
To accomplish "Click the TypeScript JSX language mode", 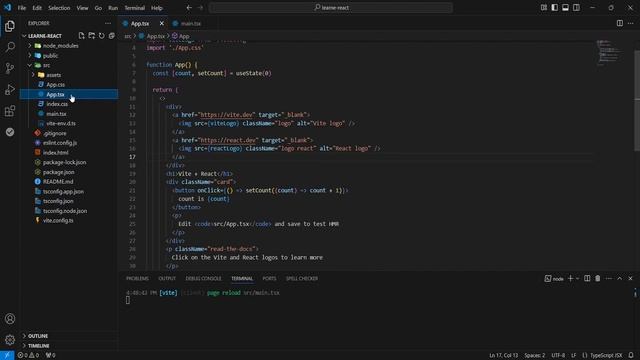I will (606, 355).
